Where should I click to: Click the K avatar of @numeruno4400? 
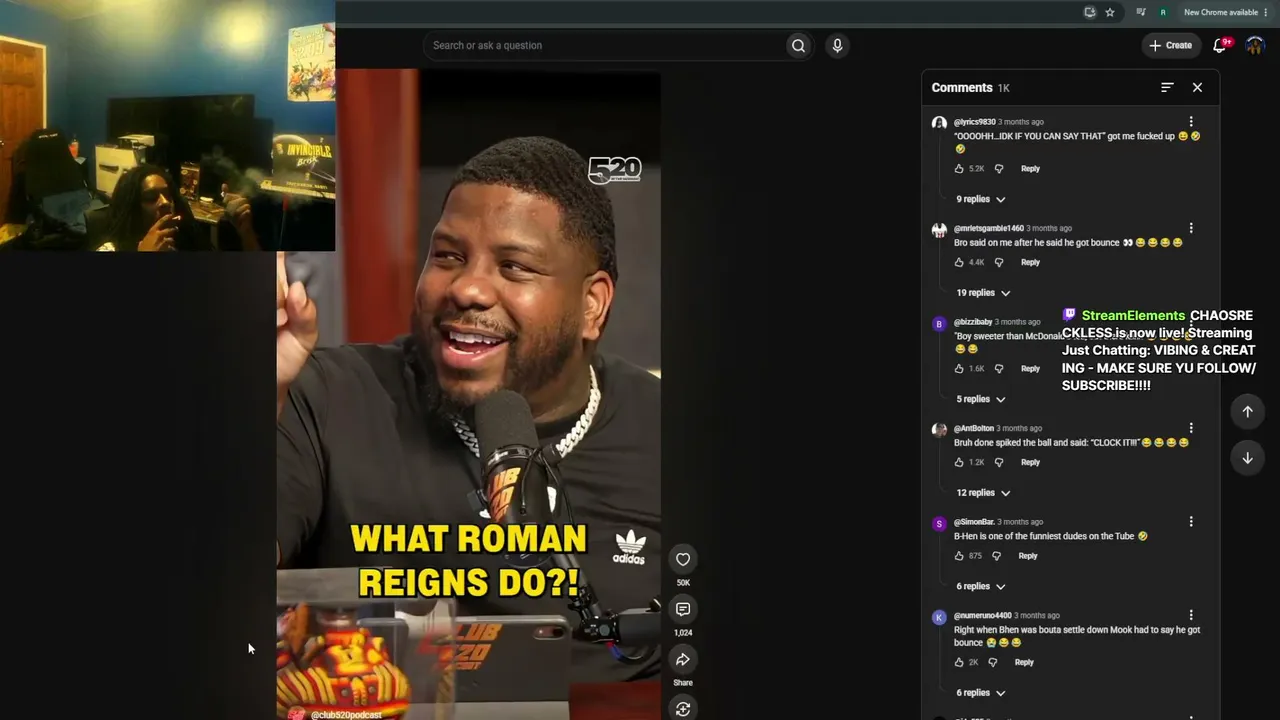point(939,617)
